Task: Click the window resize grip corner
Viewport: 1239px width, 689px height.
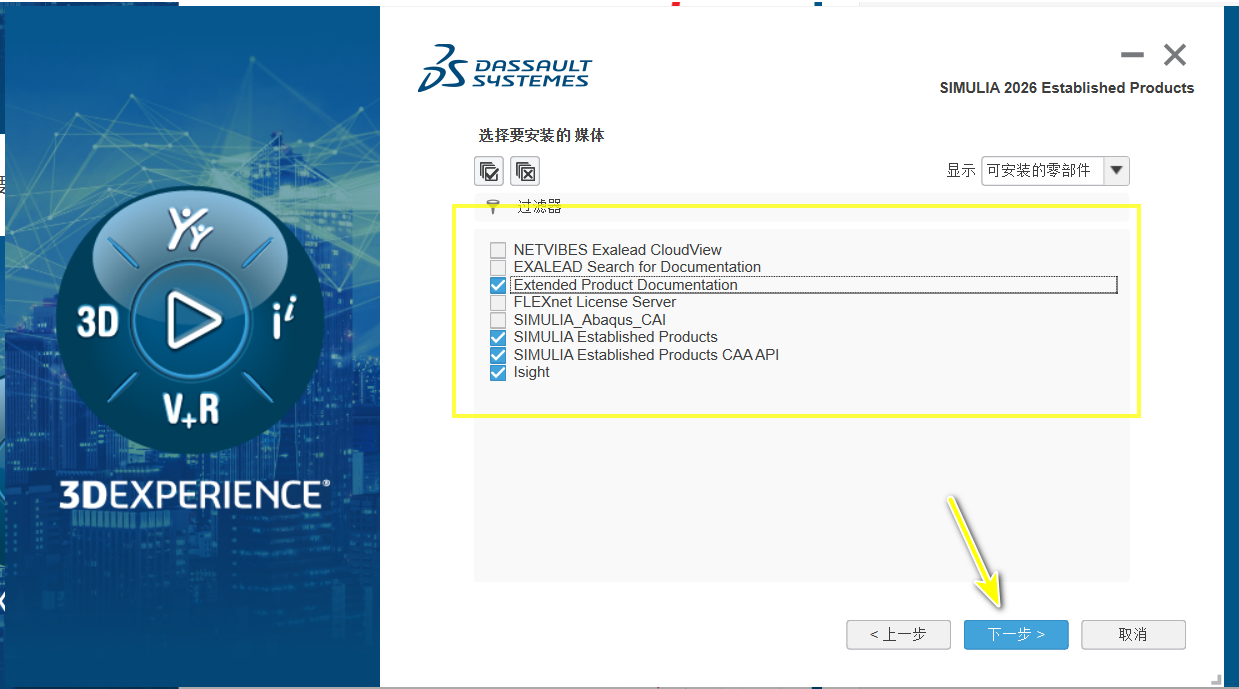Action: [x=1214, y=679]
